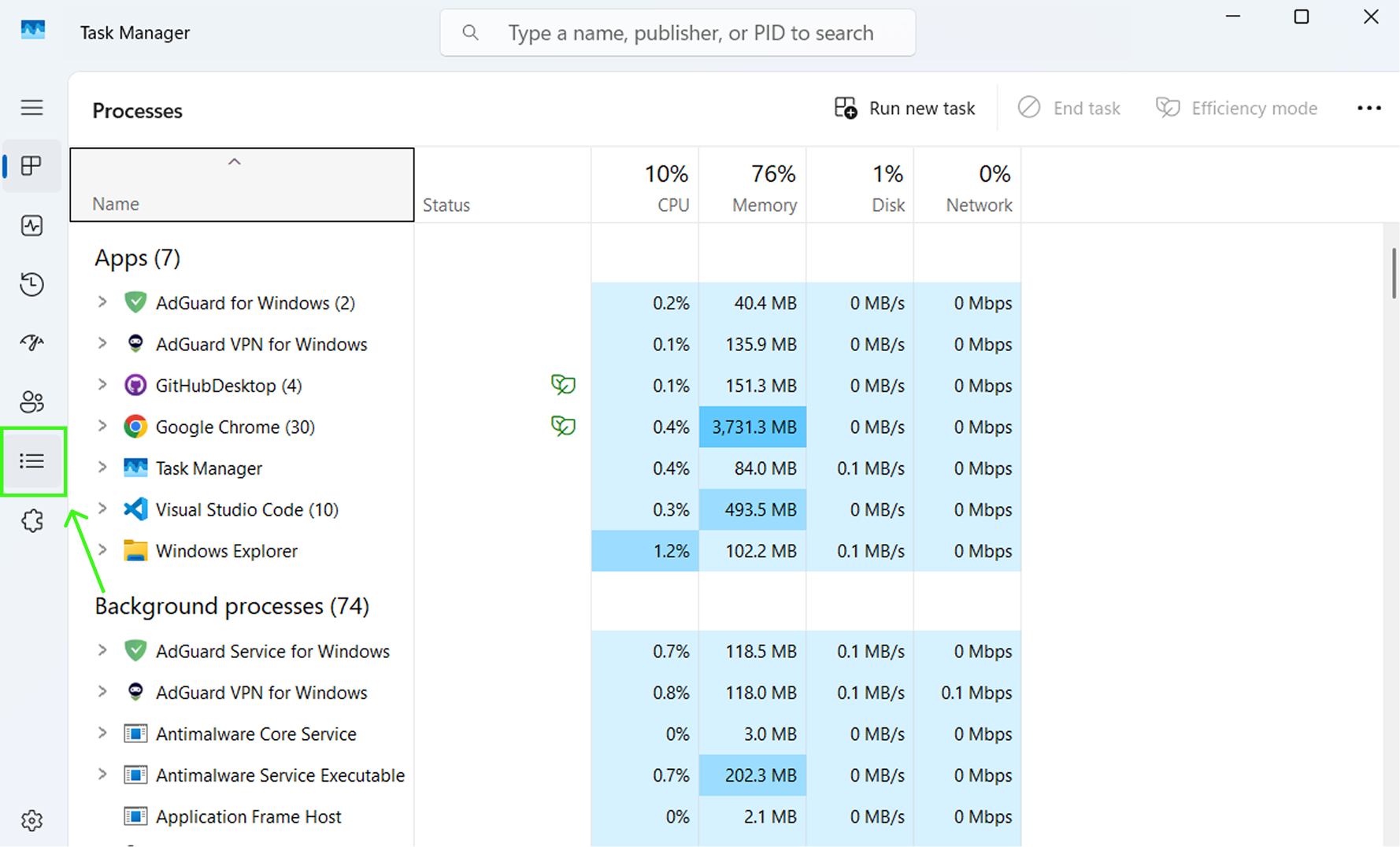Open the Processes page in sidebar
This screenshot has height=847, width=1400.
tap(32, 165)
